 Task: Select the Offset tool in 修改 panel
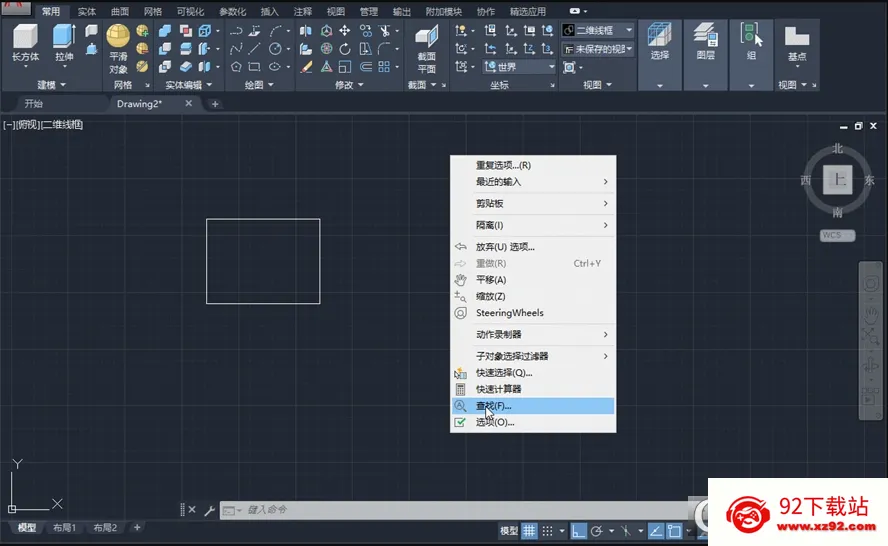366,67
